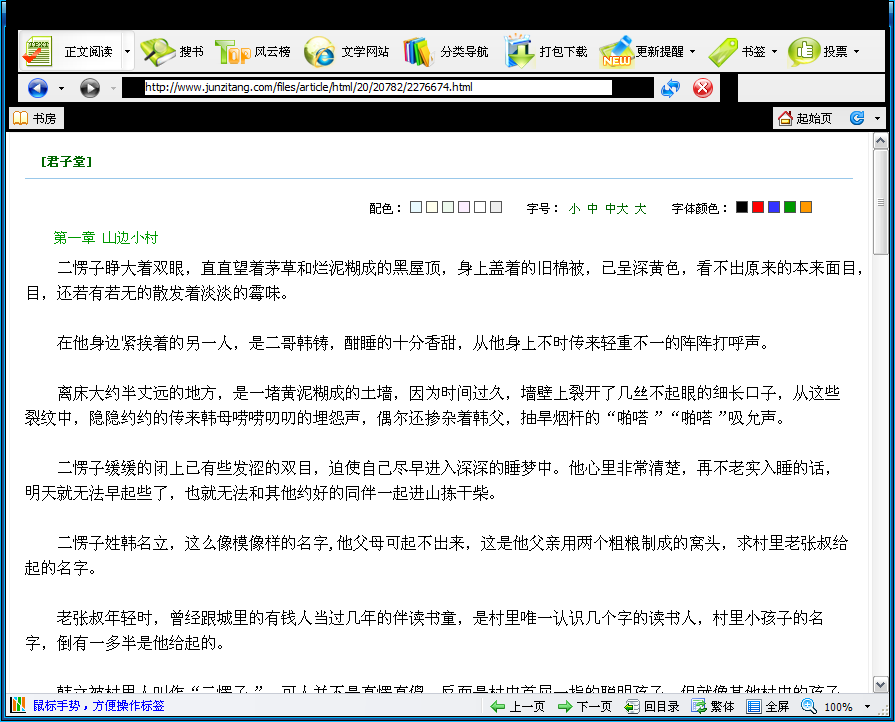Toggle 全屏 full screen mode
895x722 pixels.
point(768,706)
